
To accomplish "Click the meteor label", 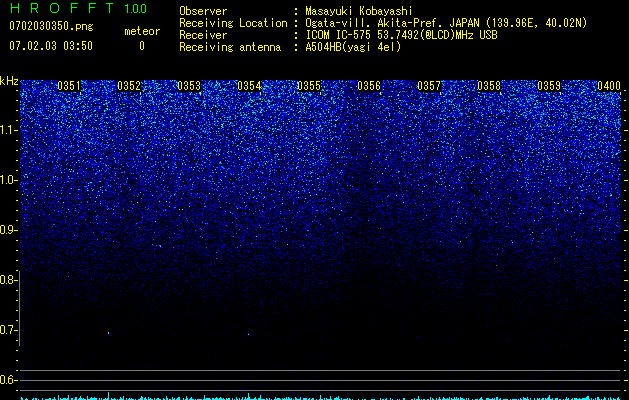I will [142, 31].
